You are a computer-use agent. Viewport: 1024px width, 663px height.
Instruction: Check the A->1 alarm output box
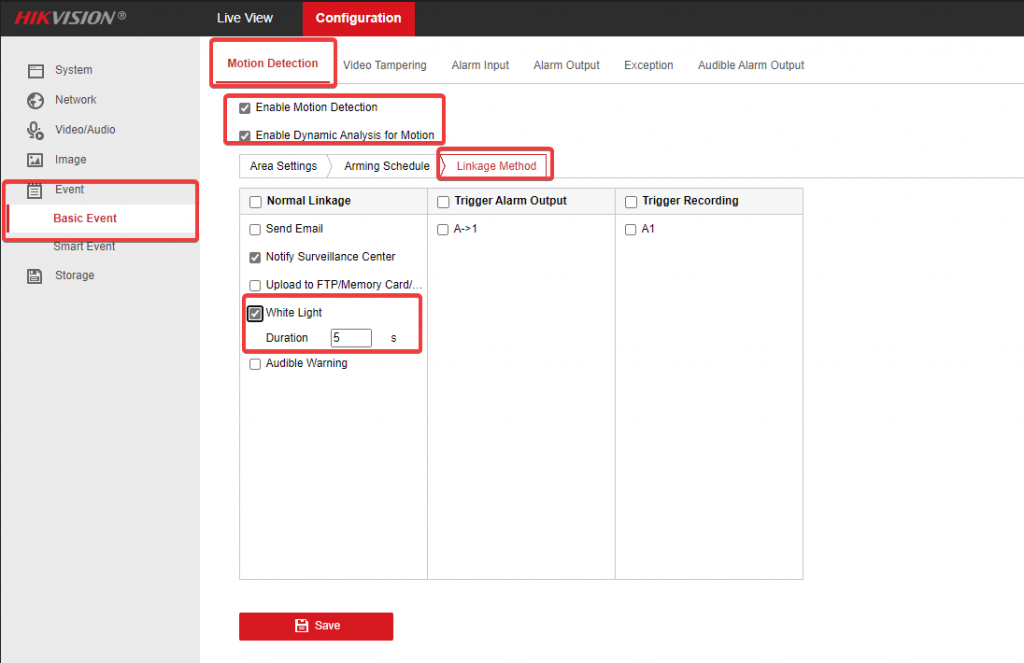click(x=443, y=229)
